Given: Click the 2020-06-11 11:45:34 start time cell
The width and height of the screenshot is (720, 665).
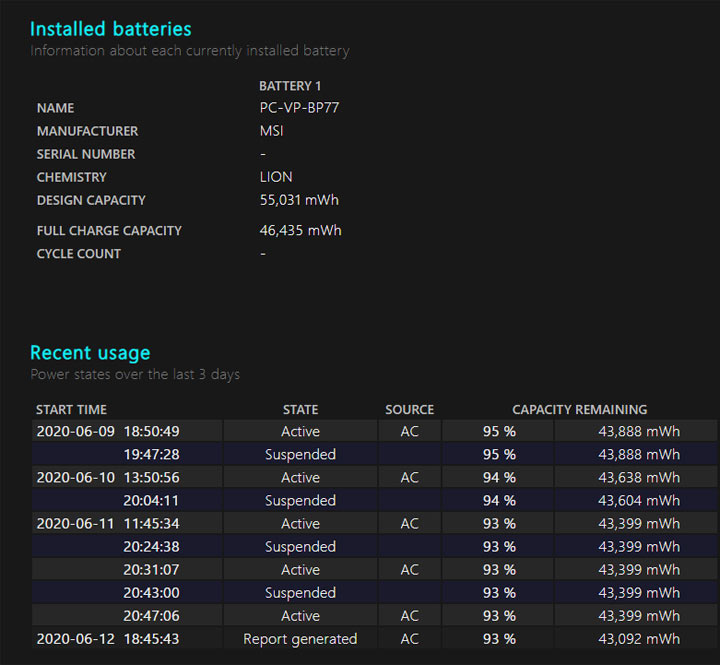Looking at the screenshot, I should 108,524.
